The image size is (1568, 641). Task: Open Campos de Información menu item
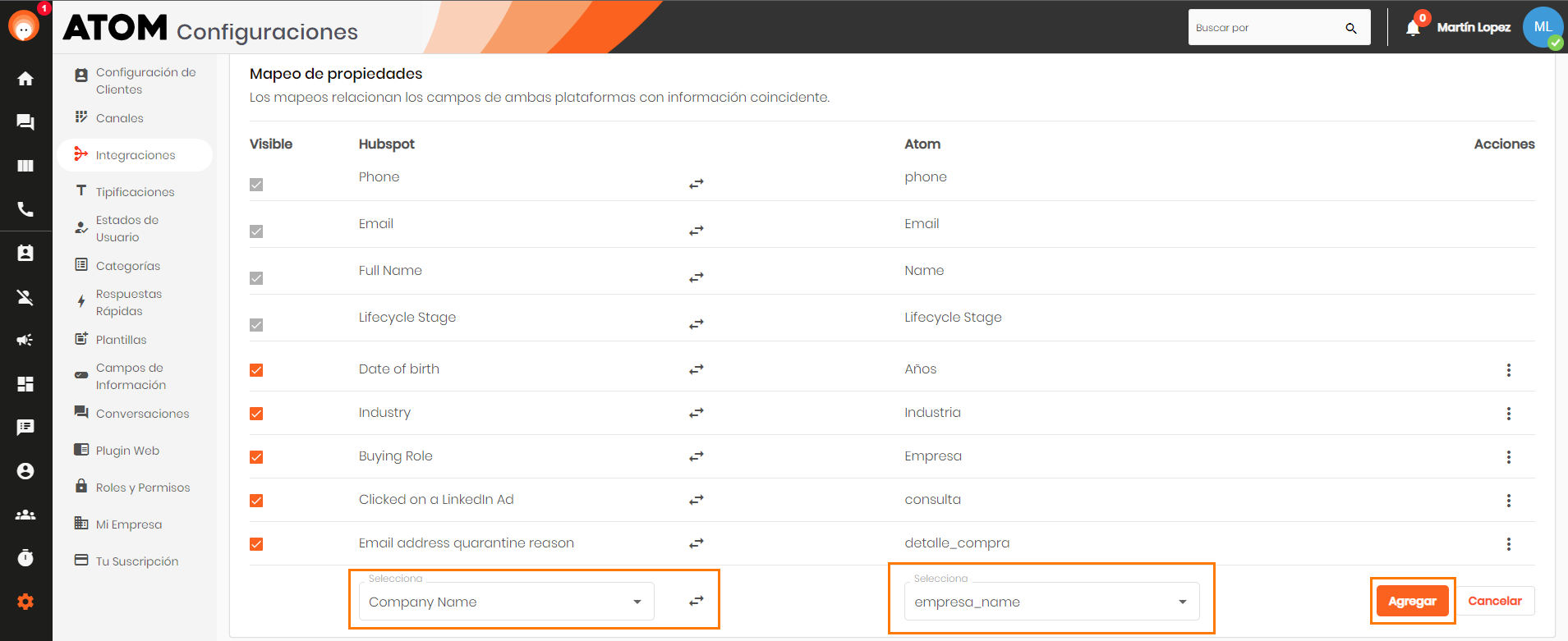click(135, 376)
